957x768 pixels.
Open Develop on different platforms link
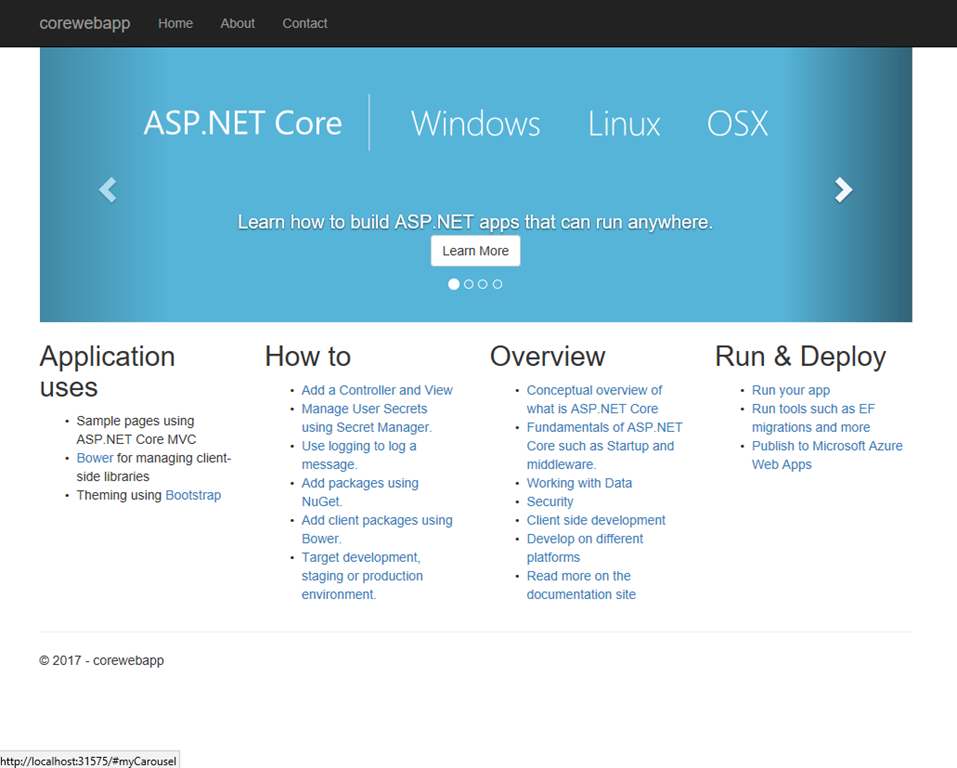(x=585, y=548)
